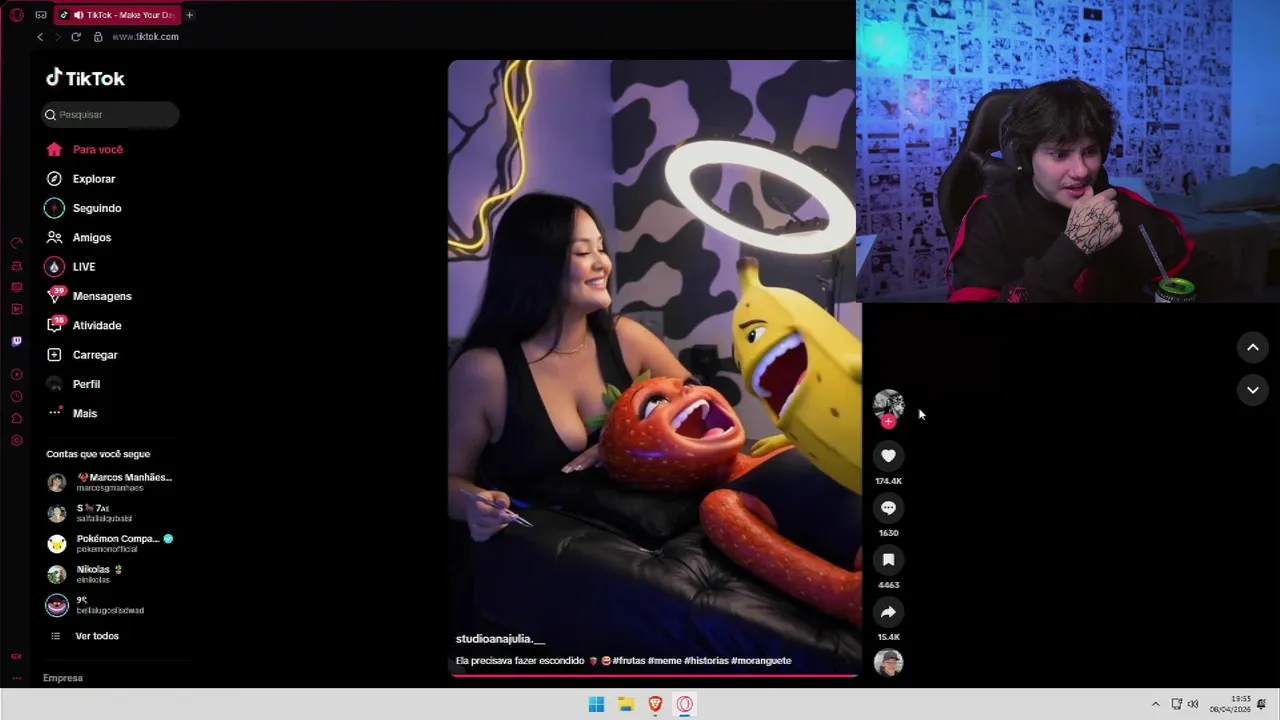Launch Brave browser from taskbar
Viewport: 1280px width, 720px height.
655,705
